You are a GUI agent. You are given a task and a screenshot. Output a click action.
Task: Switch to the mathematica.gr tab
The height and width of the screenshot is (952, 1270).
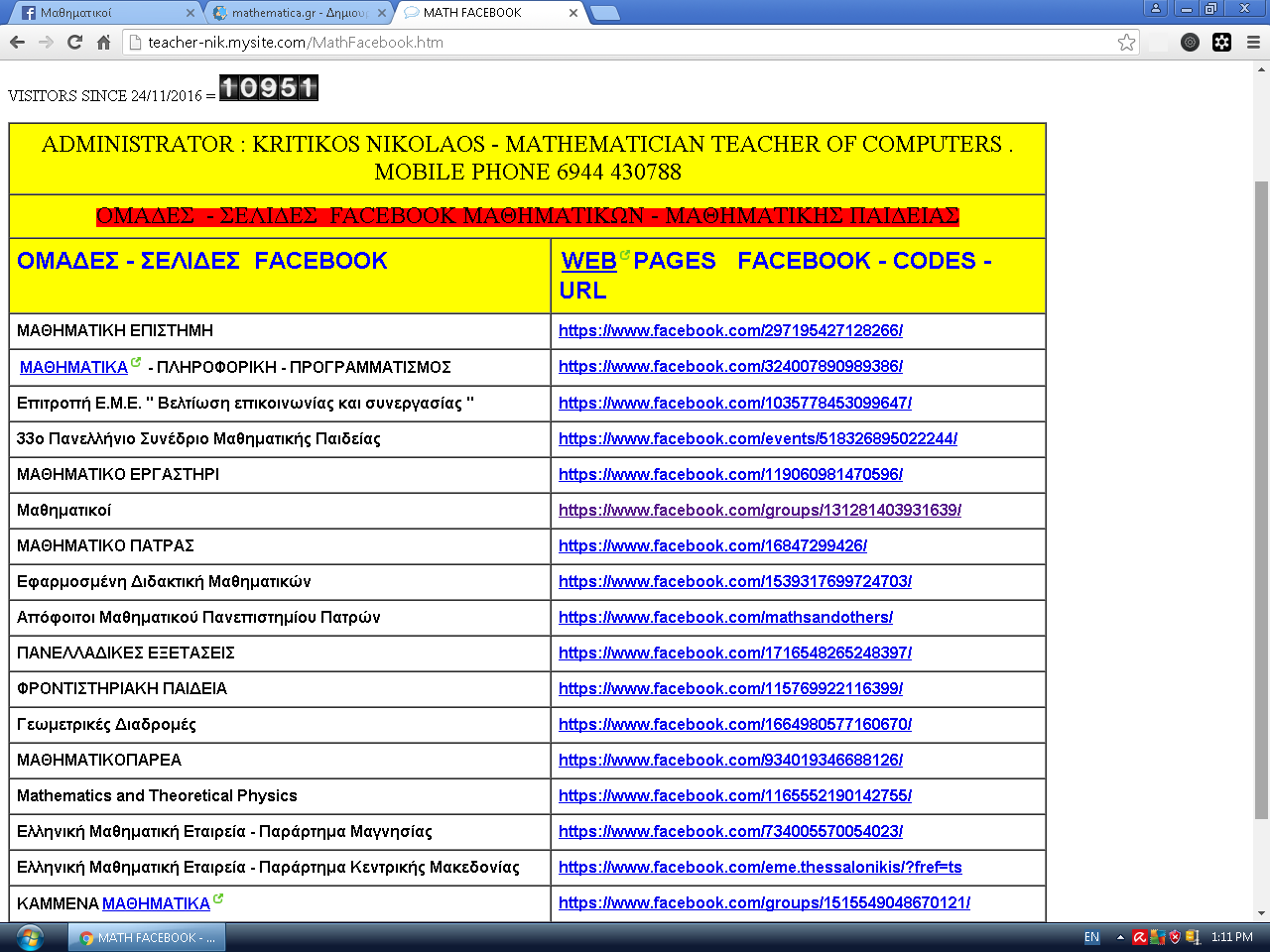click(299, 13)
